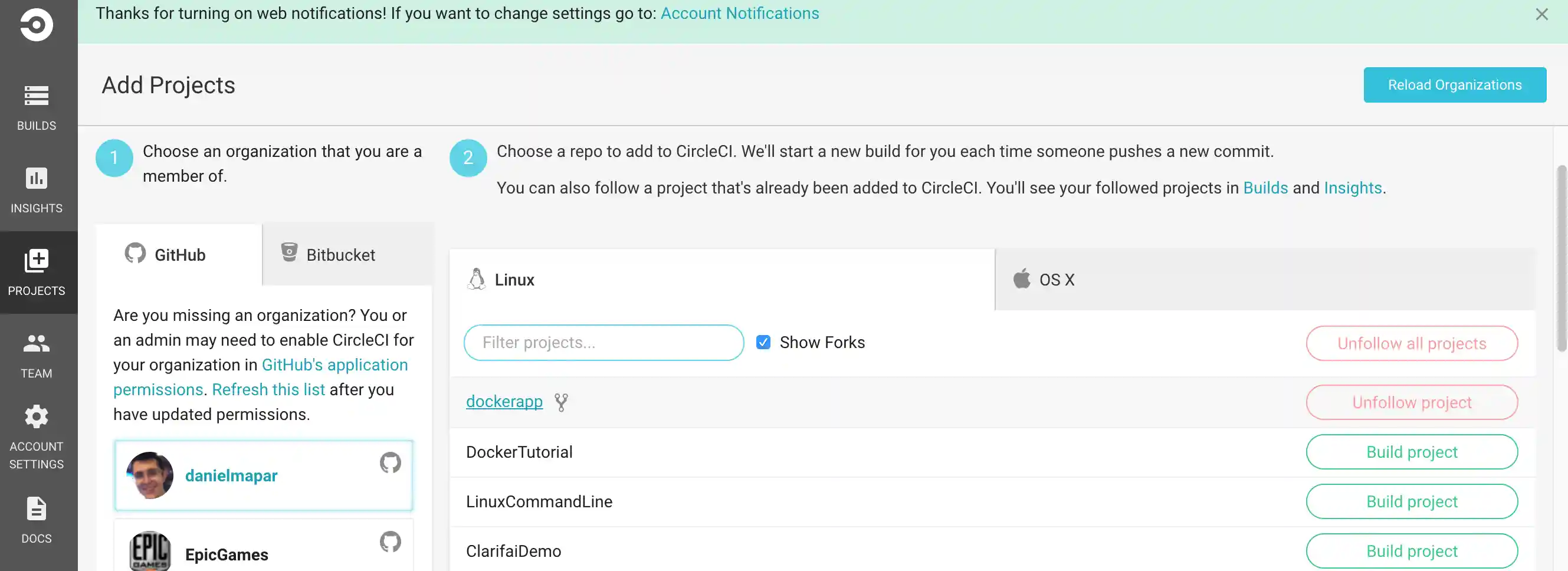The image size is (1568, 571).
Task: Click the Reload Organizations button
Action: 1454,85
